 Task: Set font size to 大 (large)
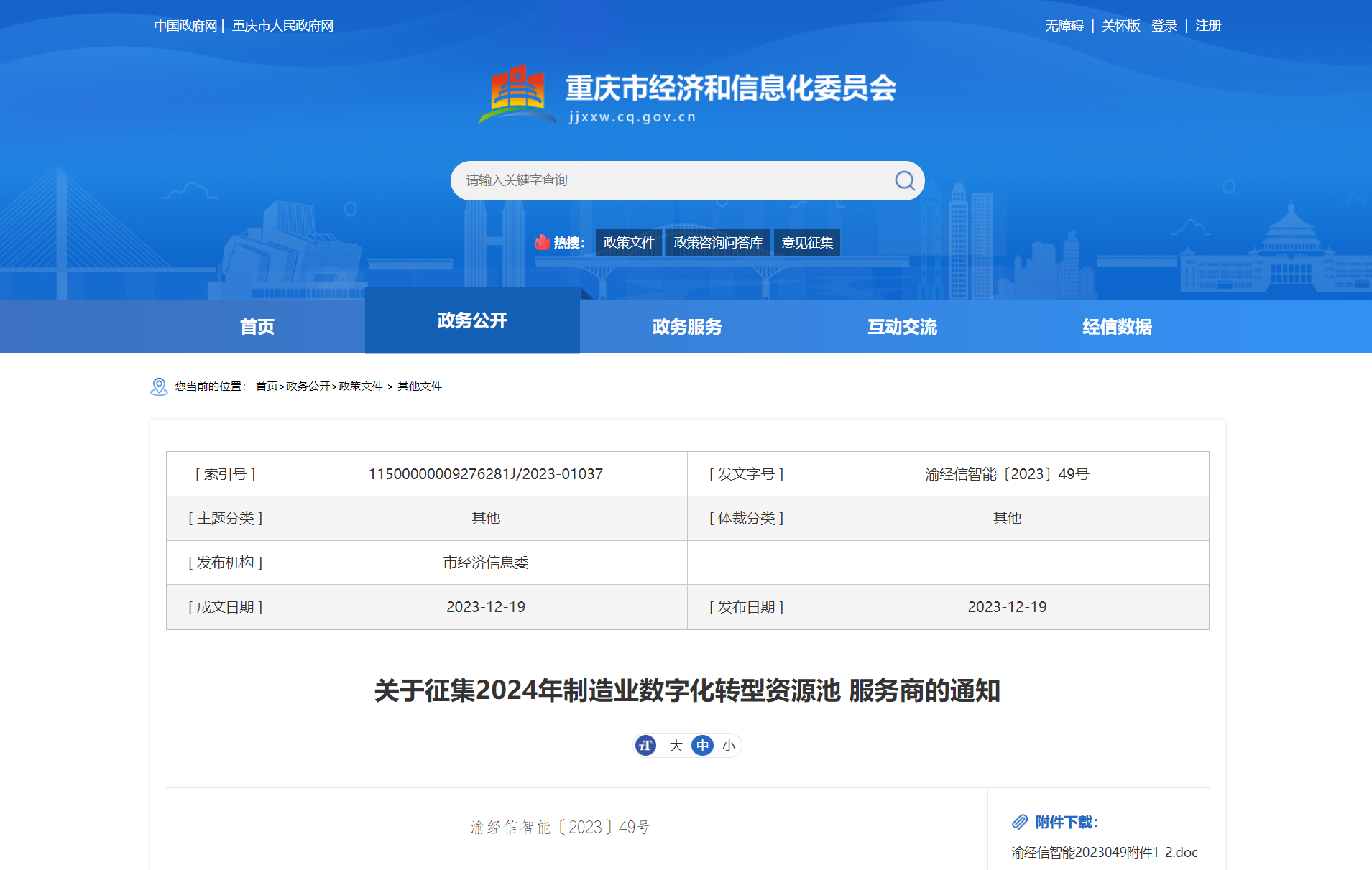coord(676,746)
